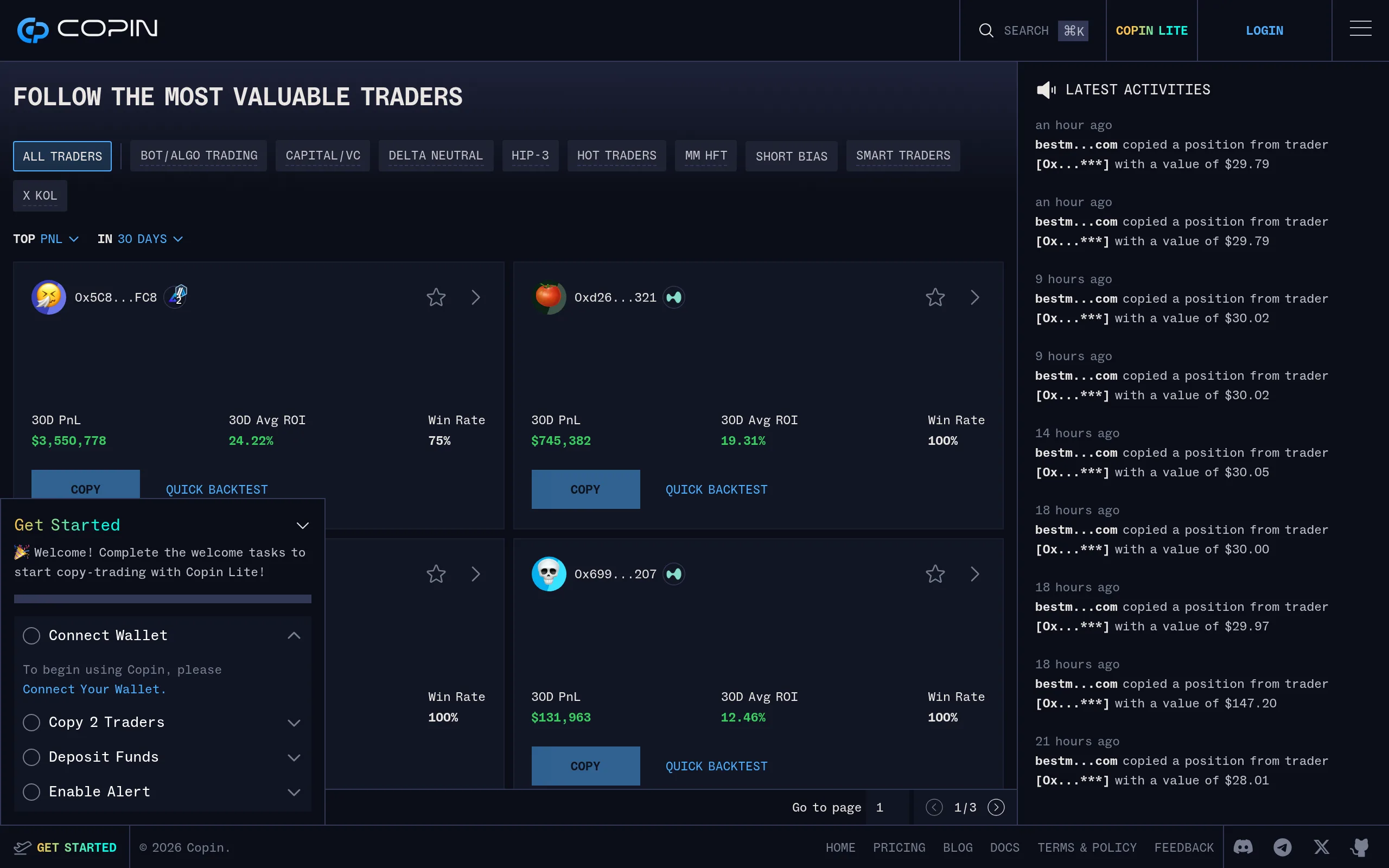
Task: Expand the Copy 2 Traders task
Action: point(295,722)
